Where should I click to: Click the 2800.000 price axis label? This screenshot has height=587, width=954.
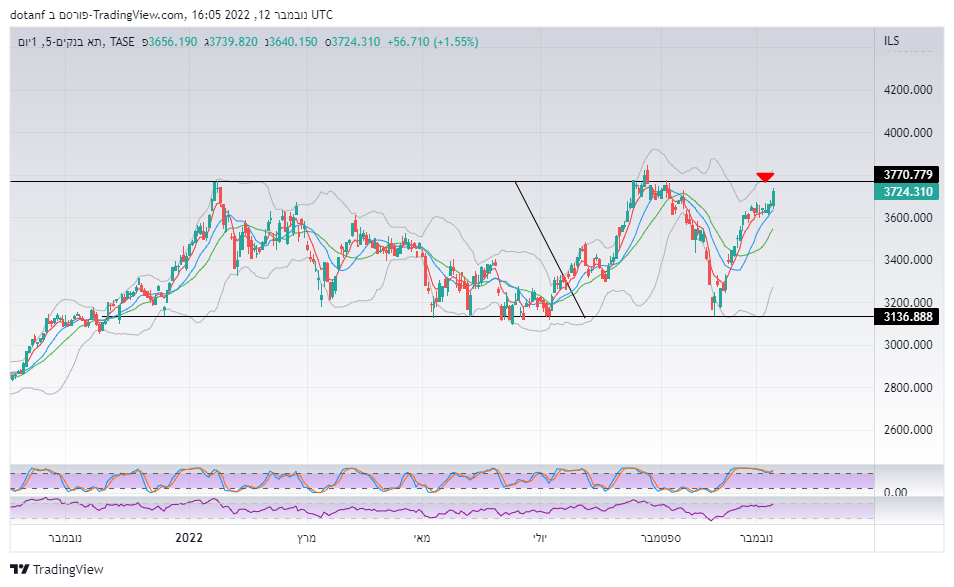[x=908, y=387]
